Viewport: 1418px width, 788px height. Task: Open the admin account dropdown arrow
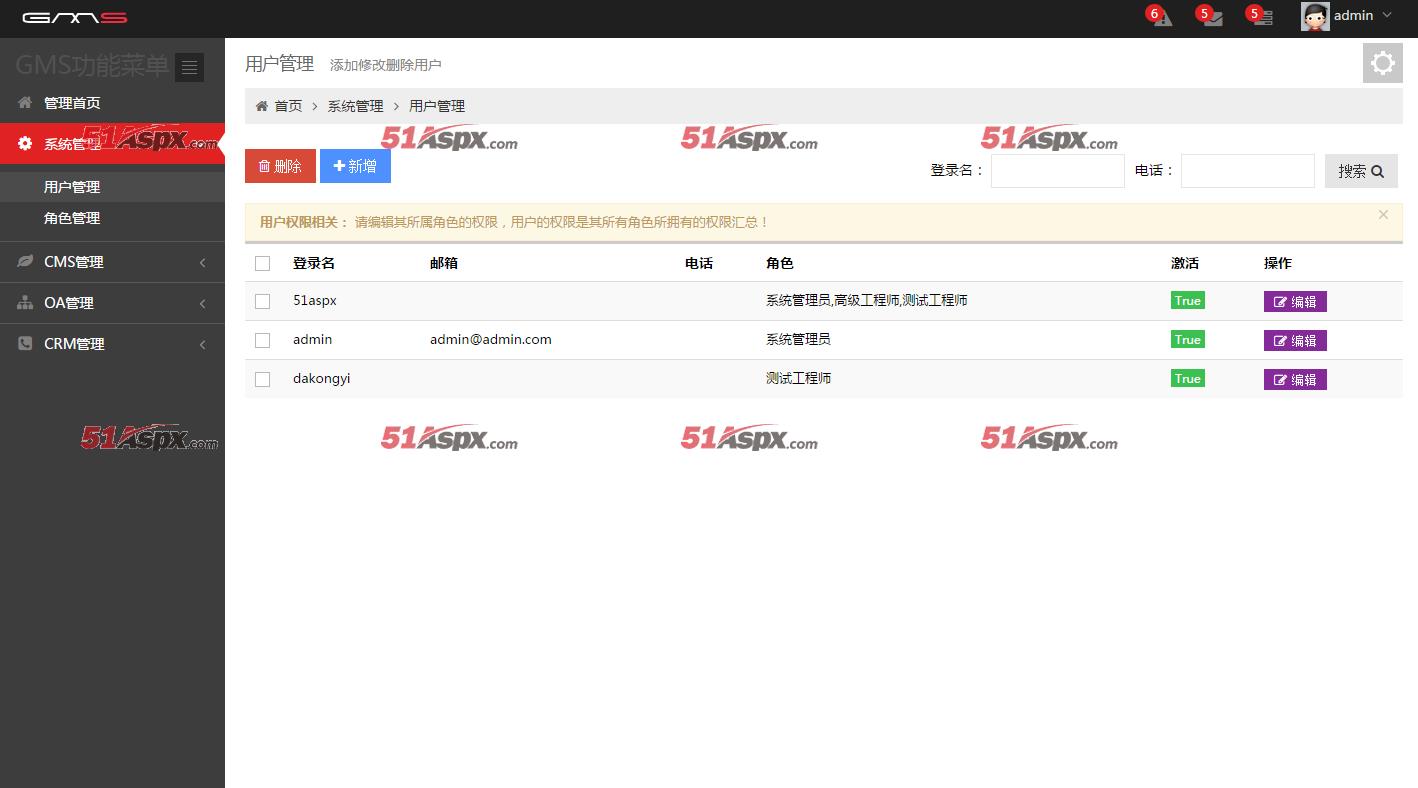pyautogui.click(x=1386, y=16)
